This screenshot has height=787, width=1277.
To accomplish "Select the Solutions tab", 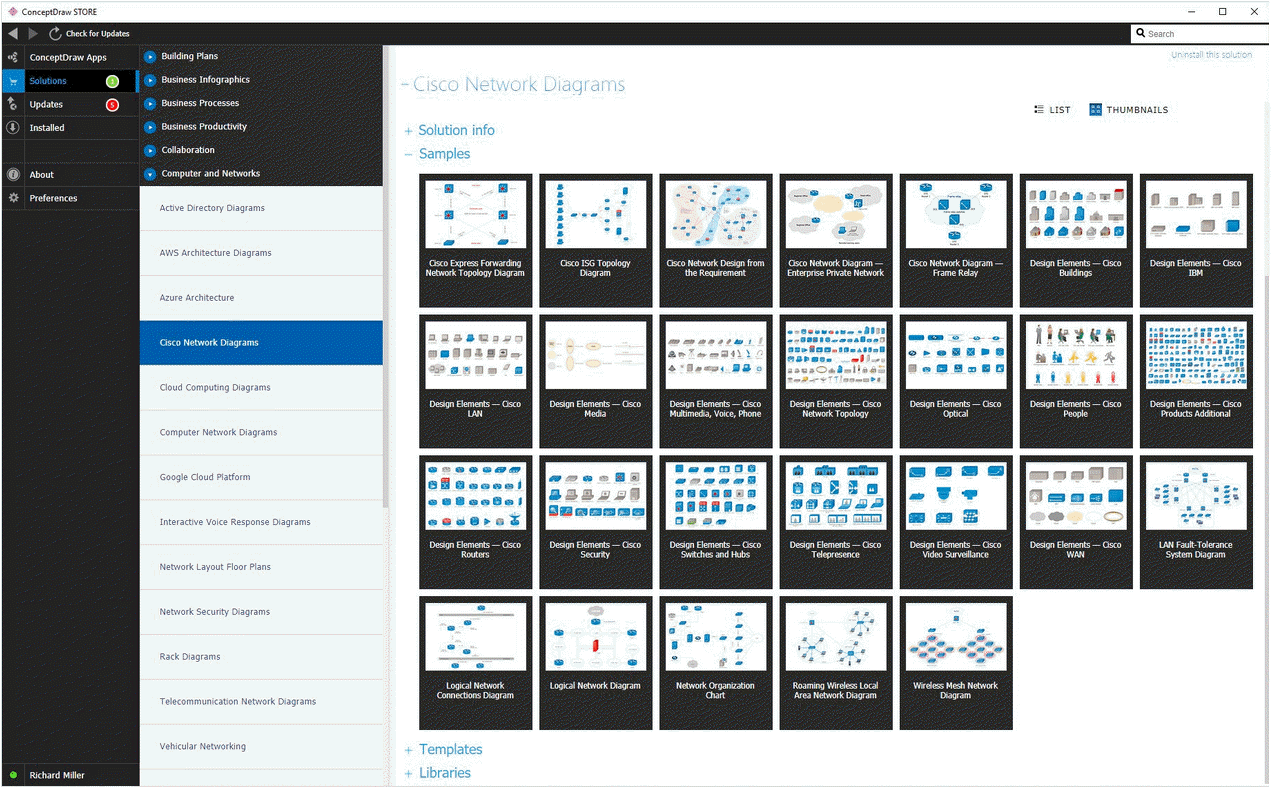I will point(70,81).
